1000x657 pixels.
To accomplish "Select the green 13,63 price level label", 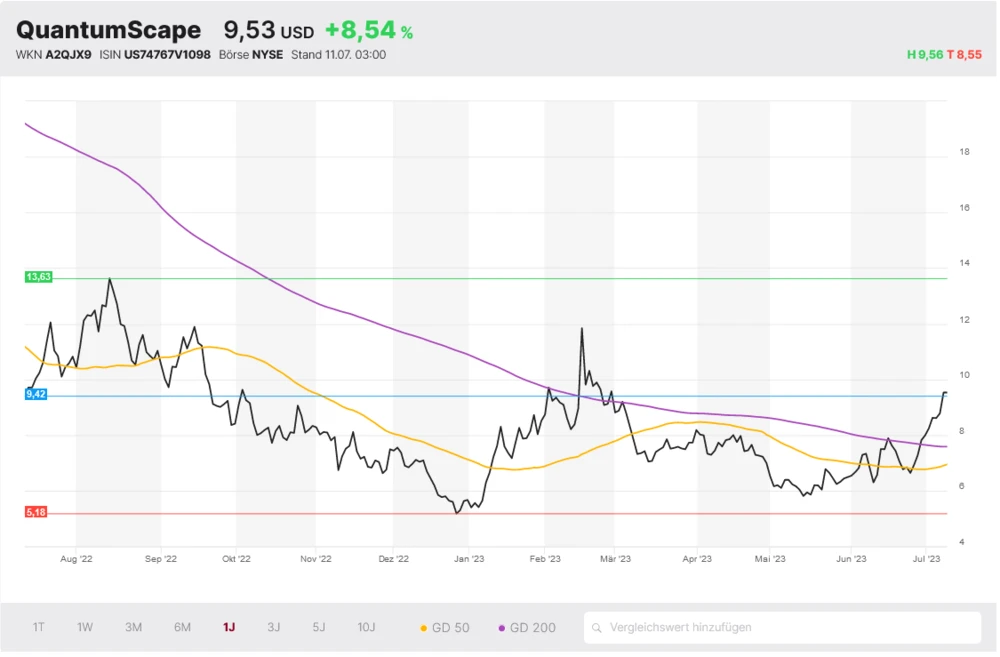I will (37, 276).
